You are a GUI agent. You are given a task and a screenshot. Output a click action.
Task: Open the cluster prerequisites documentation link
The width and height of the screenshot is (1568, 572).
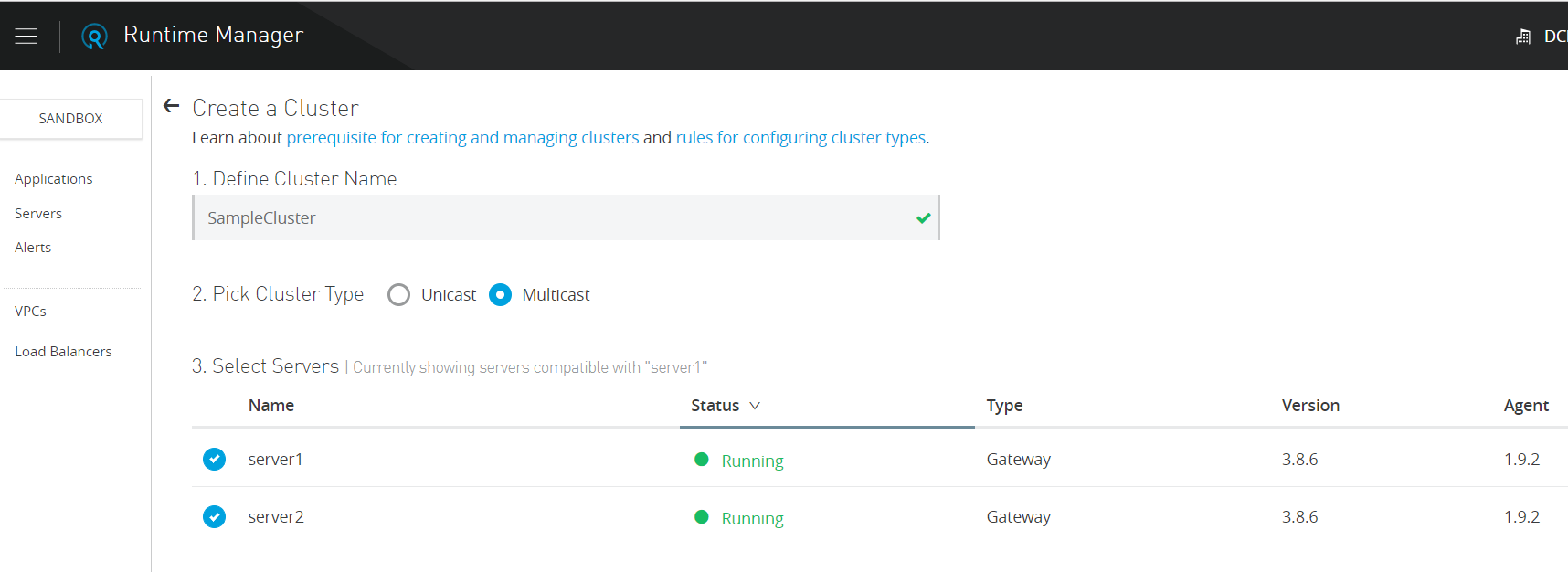[462, 138]
